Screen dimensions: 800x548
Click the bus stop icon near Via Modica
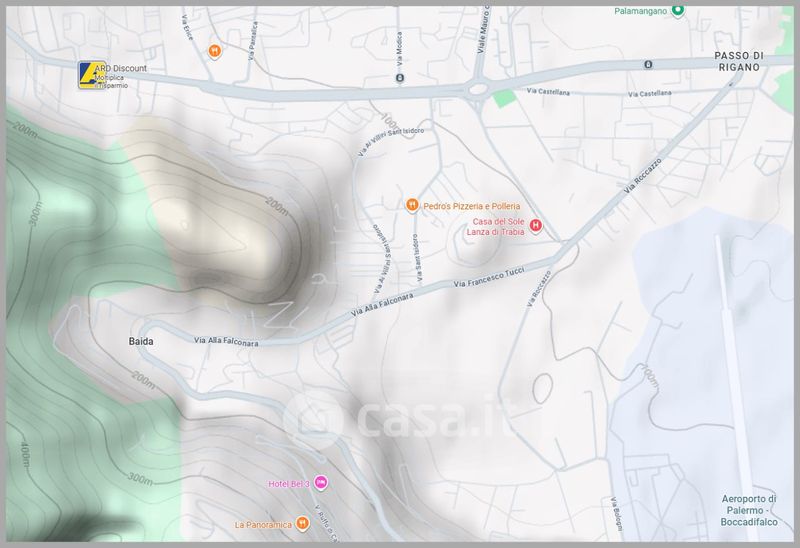(399, 77)
